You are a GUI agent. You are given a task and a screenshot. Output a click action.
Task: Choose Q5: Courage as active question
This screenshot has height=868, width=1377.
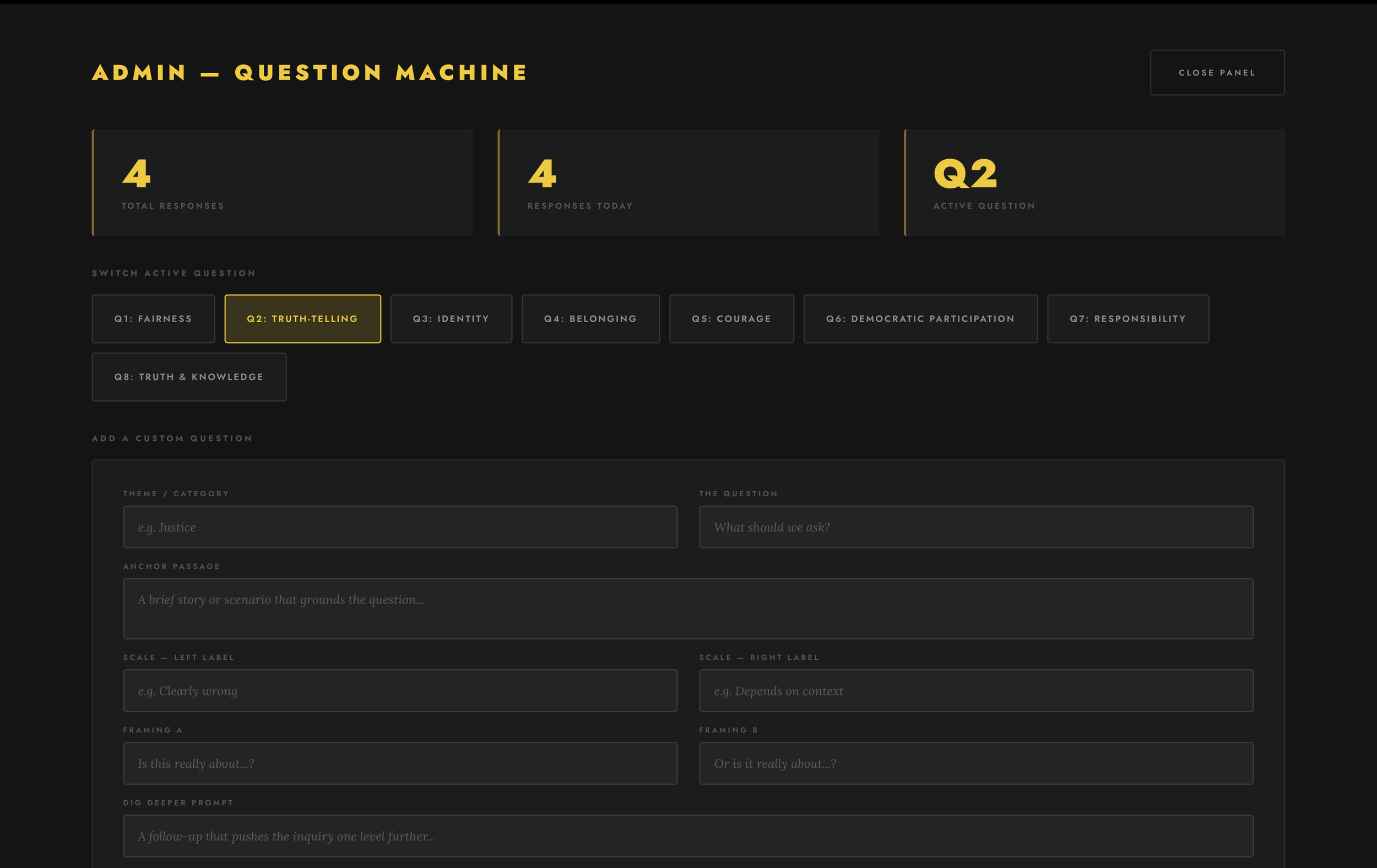click(731, 319)
